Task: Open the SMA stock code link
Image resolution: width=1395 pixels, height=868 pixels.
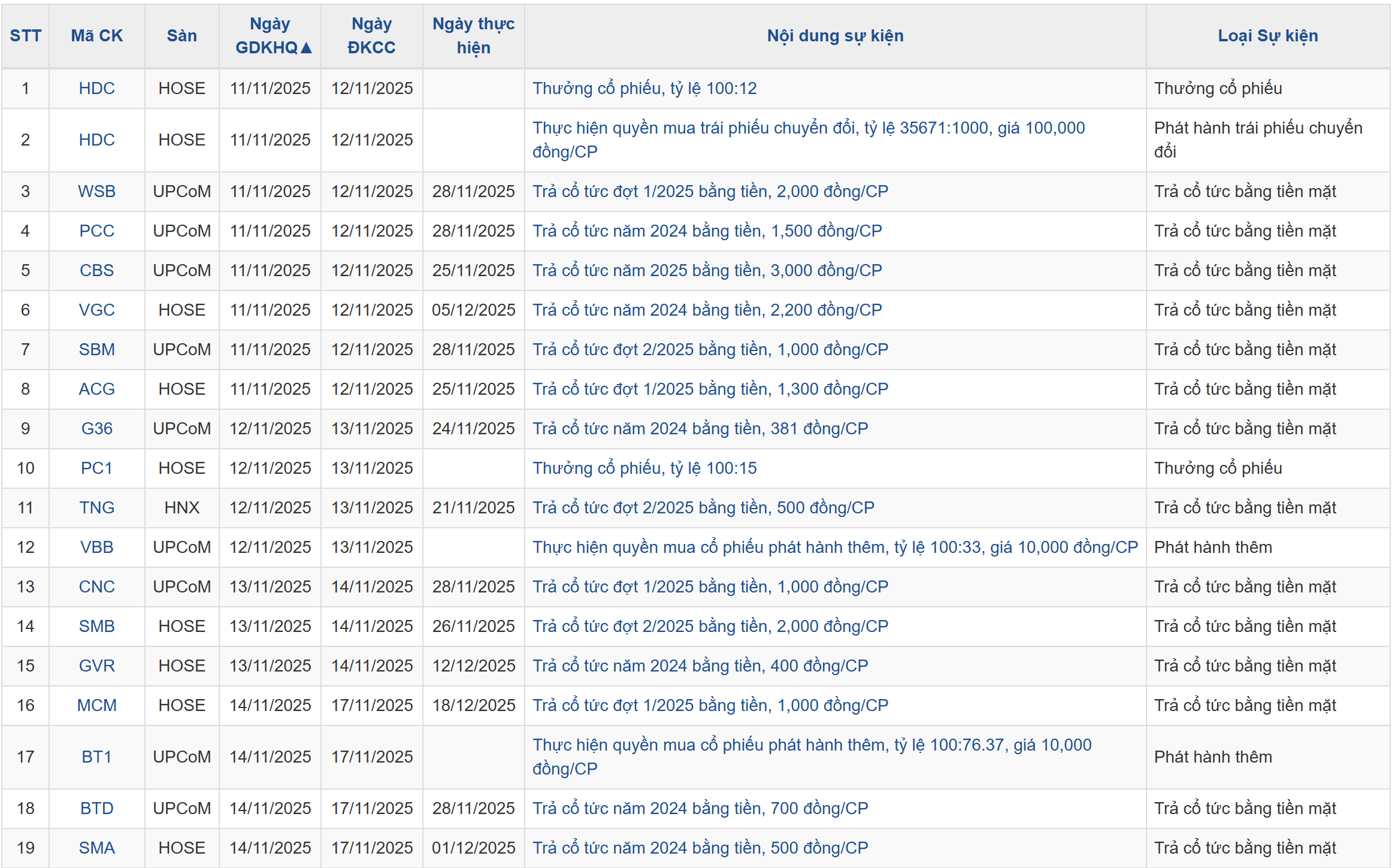Action: tap(96, 848)
